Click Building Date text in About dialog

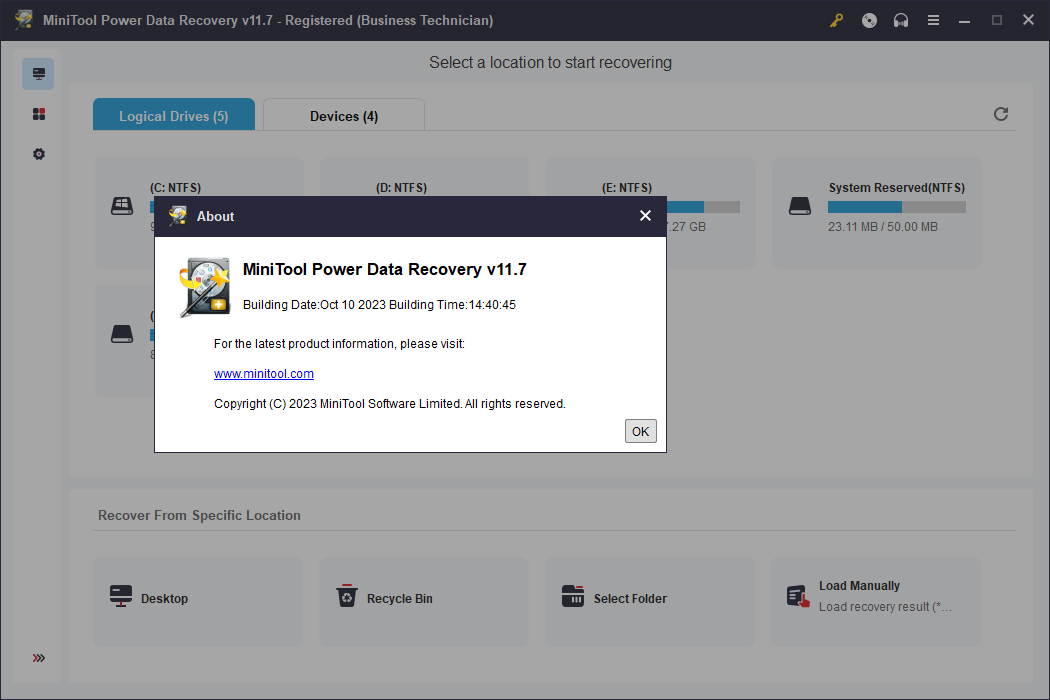379,305
